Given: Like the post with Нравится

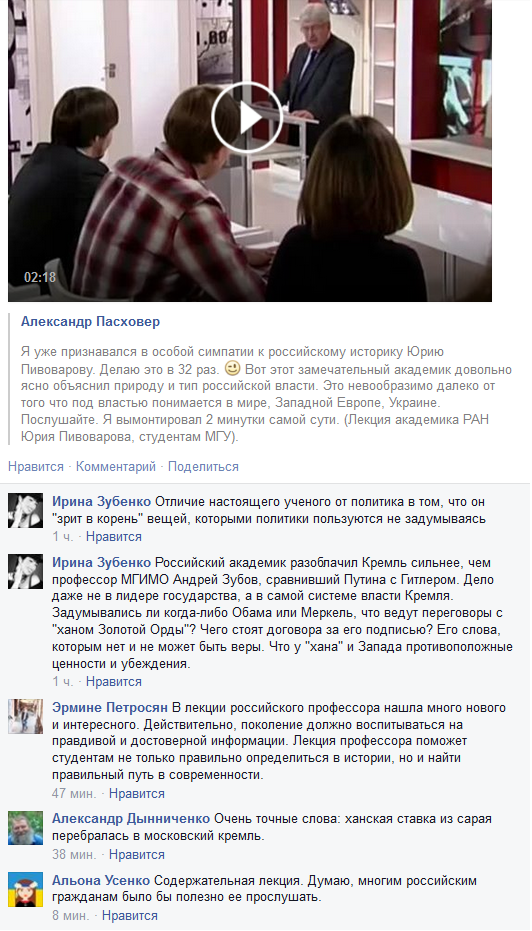Looking at the screenshot, I should pyautogui.click(x=36, y=467).
